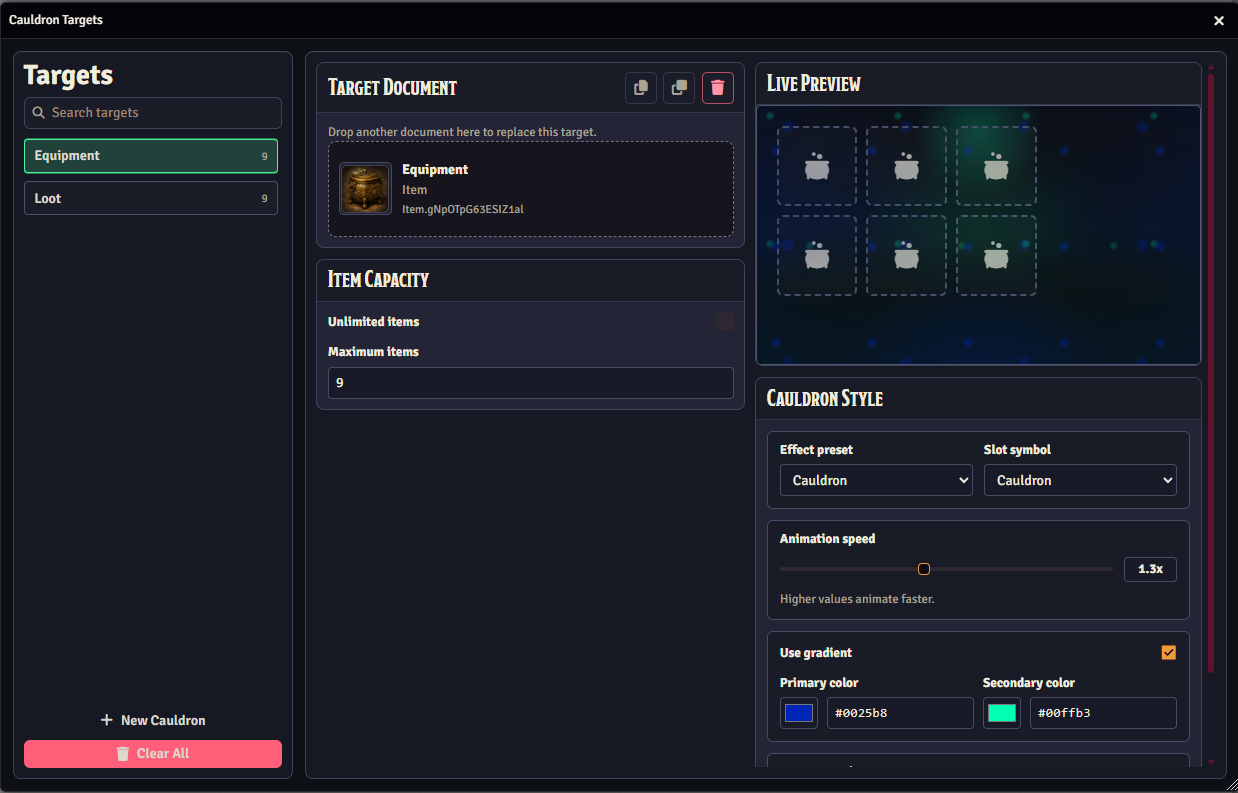Uncheck the Use gradient checkbox
1238x793 pixels.
tap(1168, 653)
